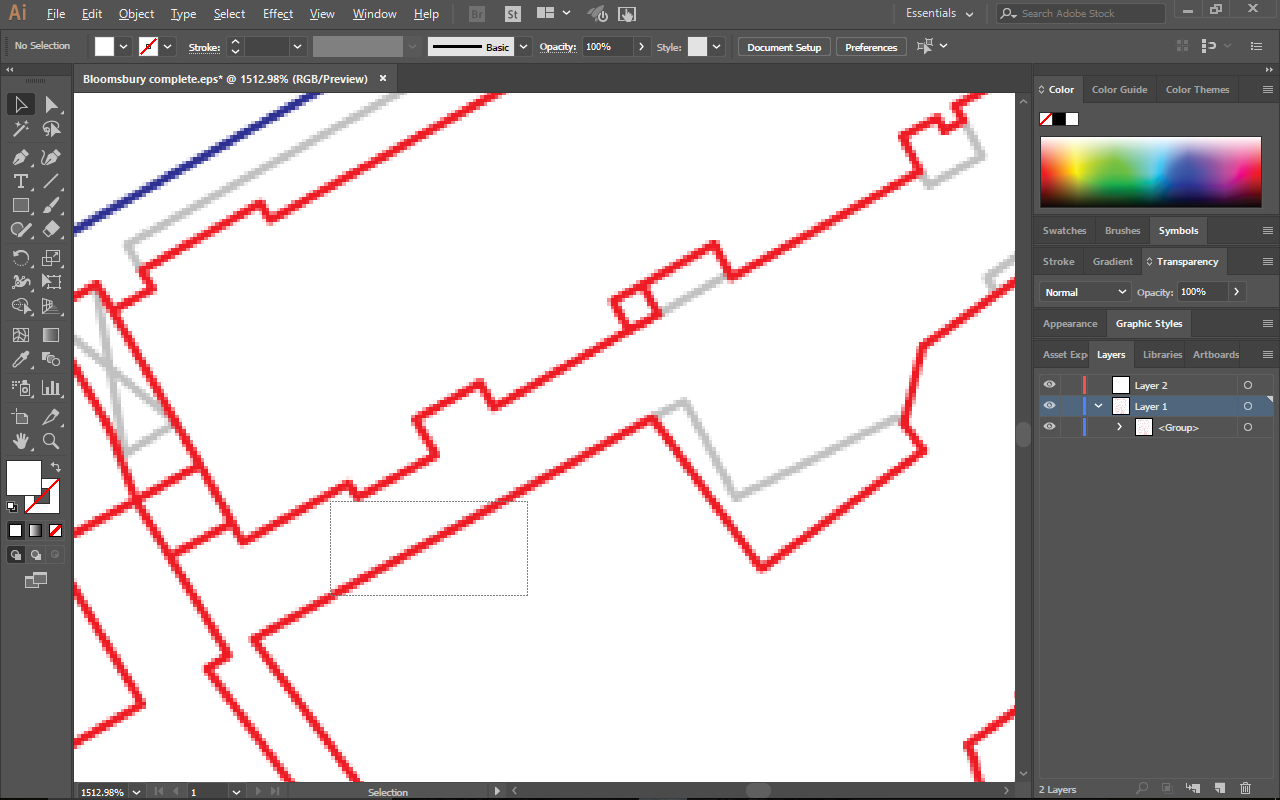Open the blending mode Normal dropdown
Image resolution: width=1280 pixels, height=800 pixels.
coord(1084,292)
